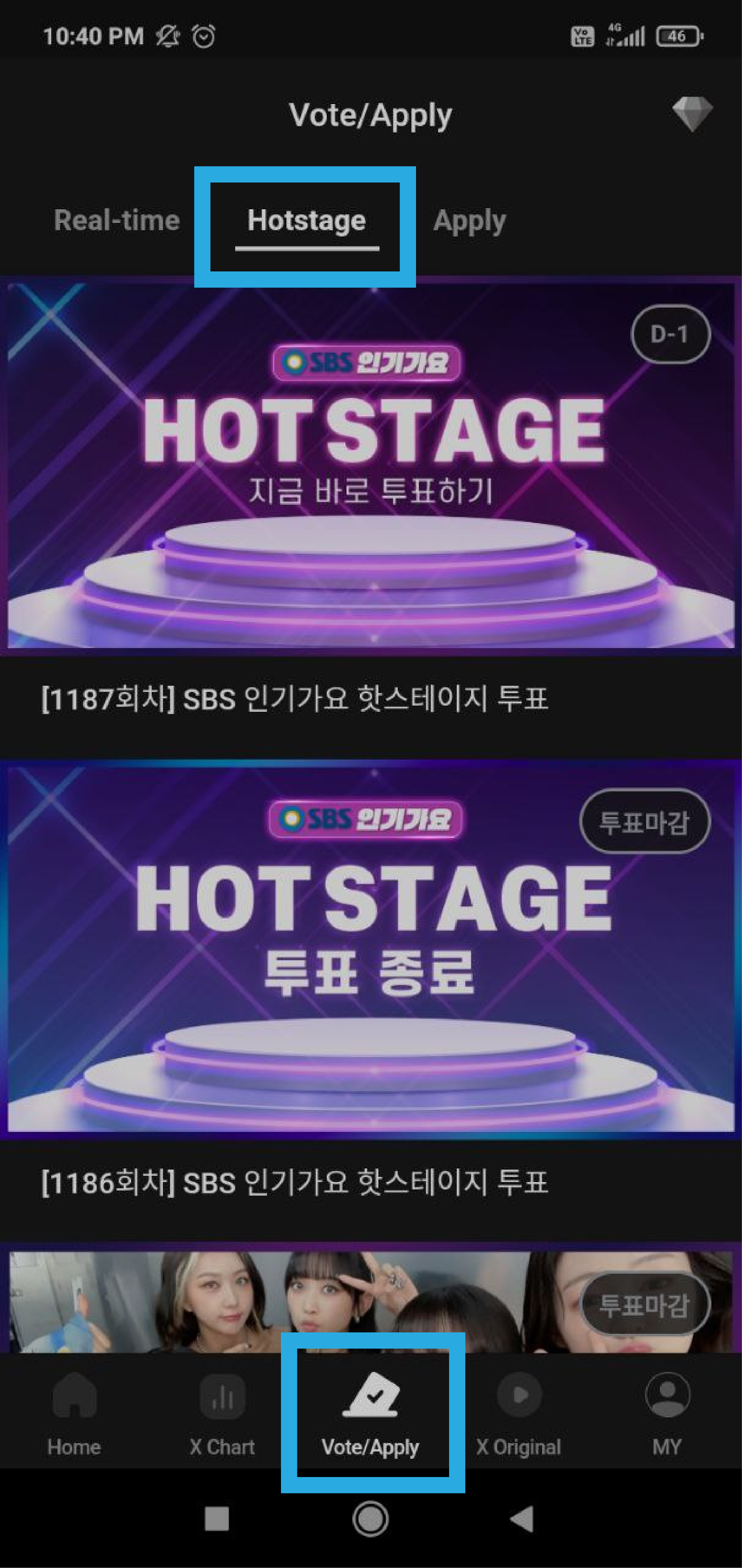
Task: Tap Android back triangle button
Action: (x=522, y=1519)
